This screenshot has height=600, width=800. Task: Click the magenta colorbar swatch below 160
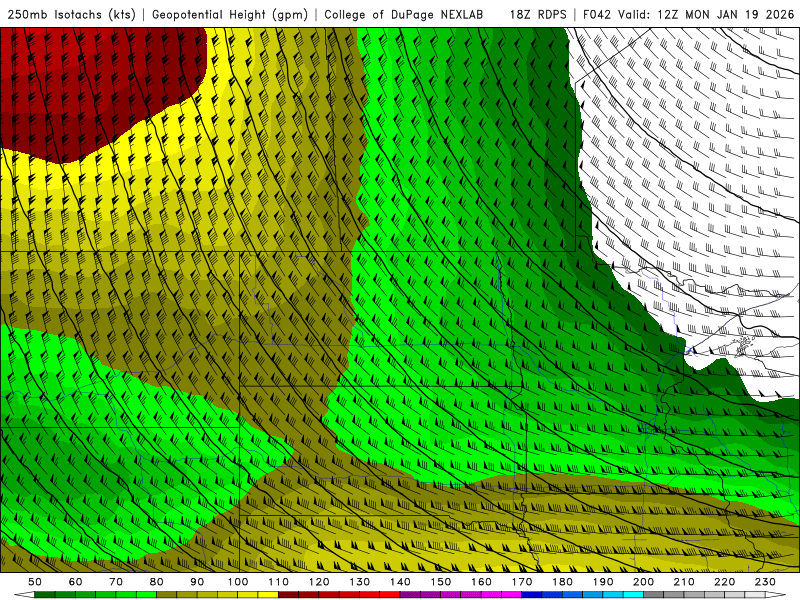pos(491,595)
